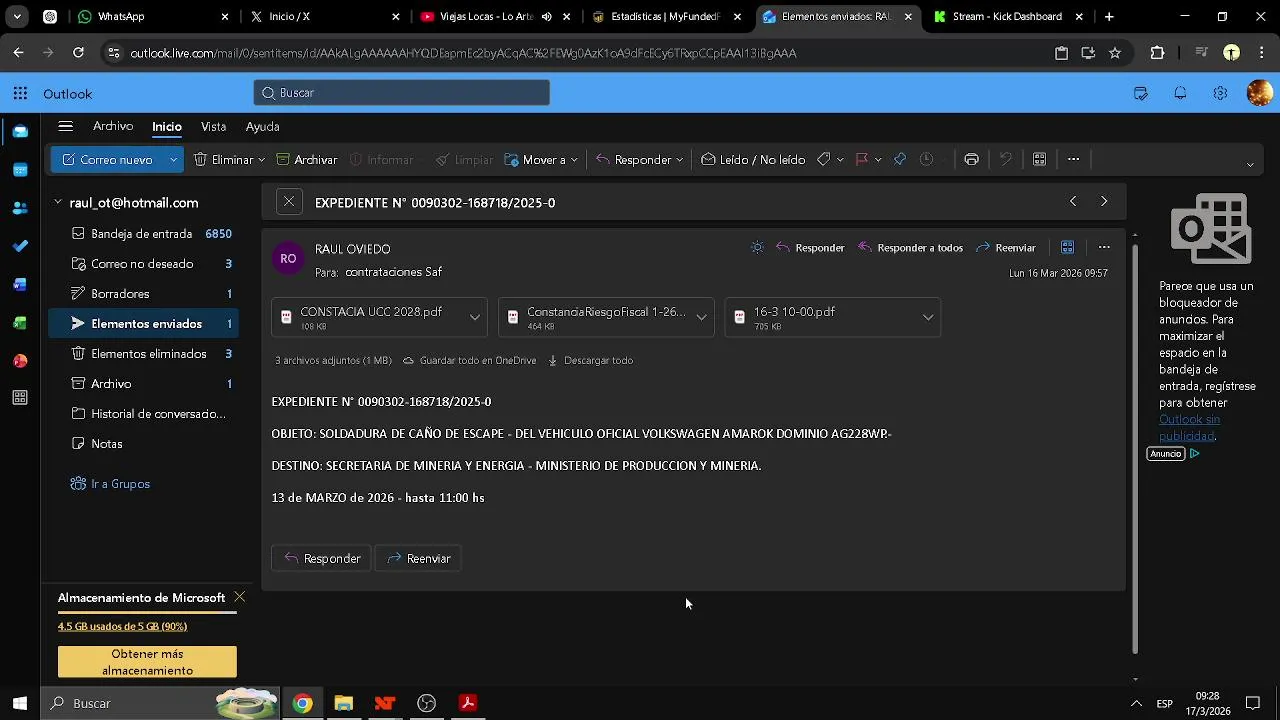Open the Archivo ribbon tab
Image resolution: width=1280 pixels, height=720 pixels.
coord(113,127)
